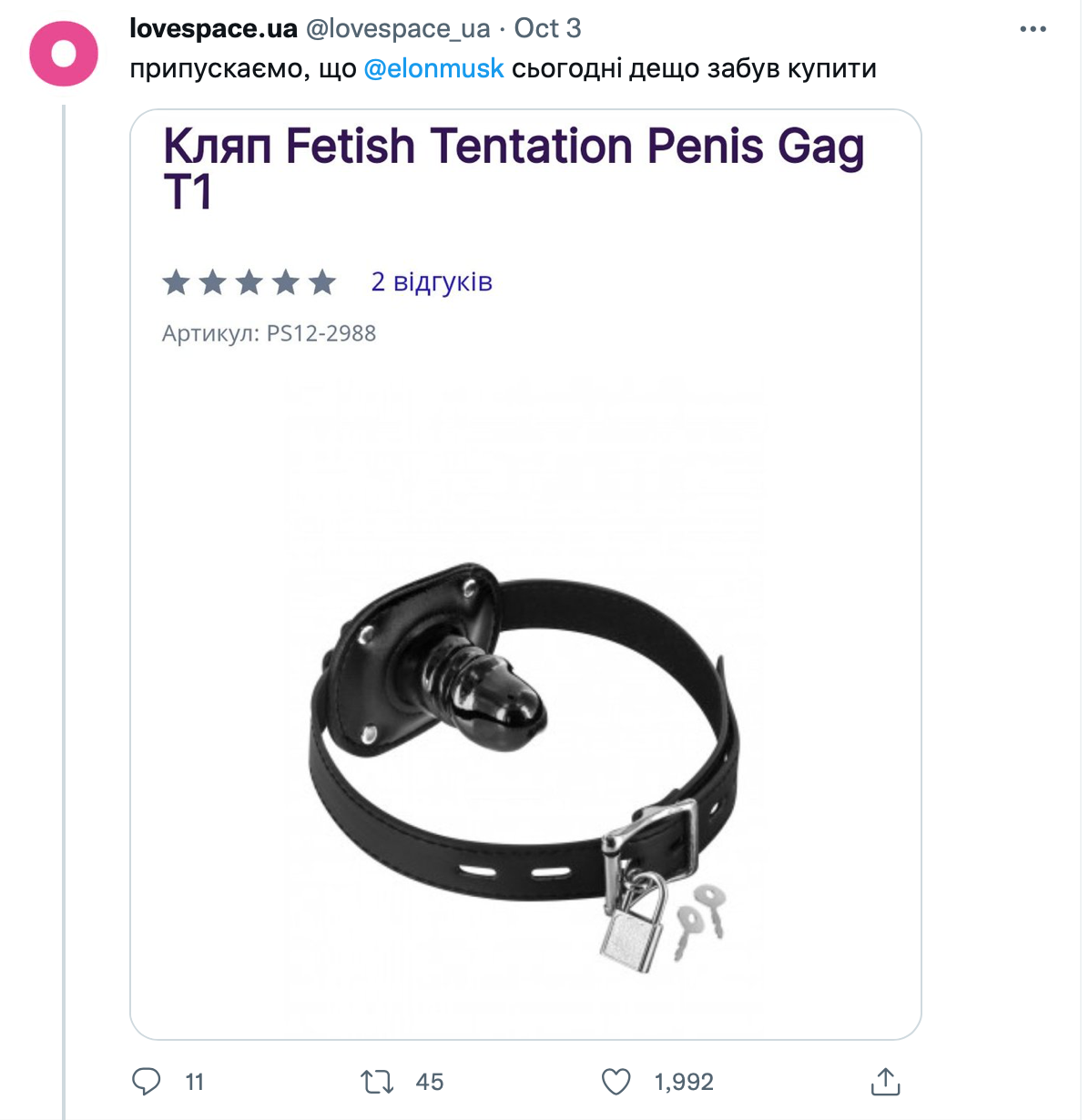Click the reply count 11
Viewport: 1089px width, 1120px height.
click(x=194, y=1082)
